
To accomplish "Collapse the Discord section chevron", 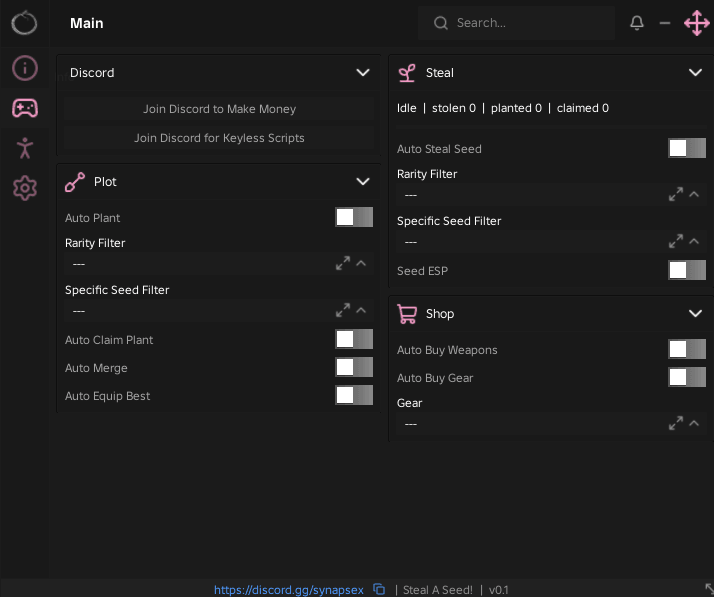I will coord(363,72).
